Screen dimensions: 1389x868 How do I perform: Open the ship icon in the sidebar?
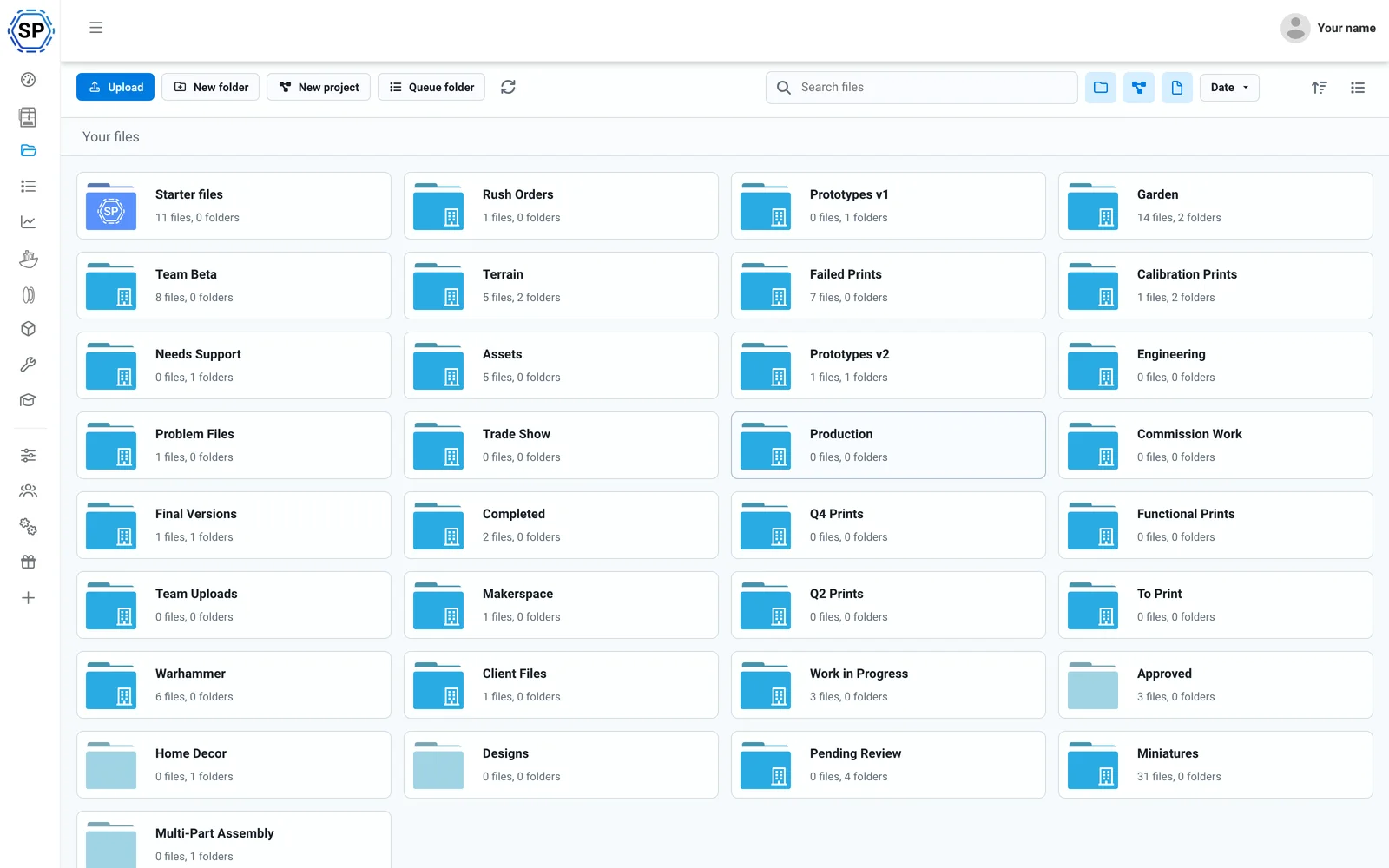tap(28, 259)
